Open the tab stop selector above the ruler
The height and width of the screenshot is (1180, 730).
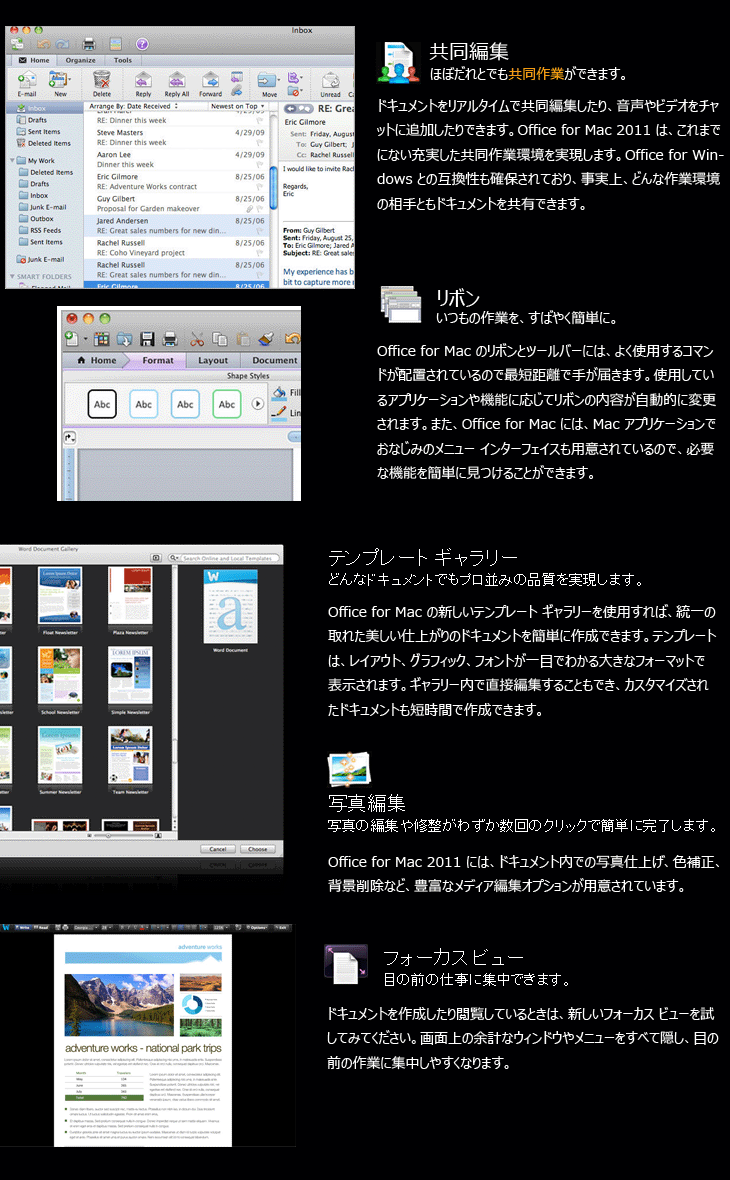pyautogui.click(x=69, y=436)
